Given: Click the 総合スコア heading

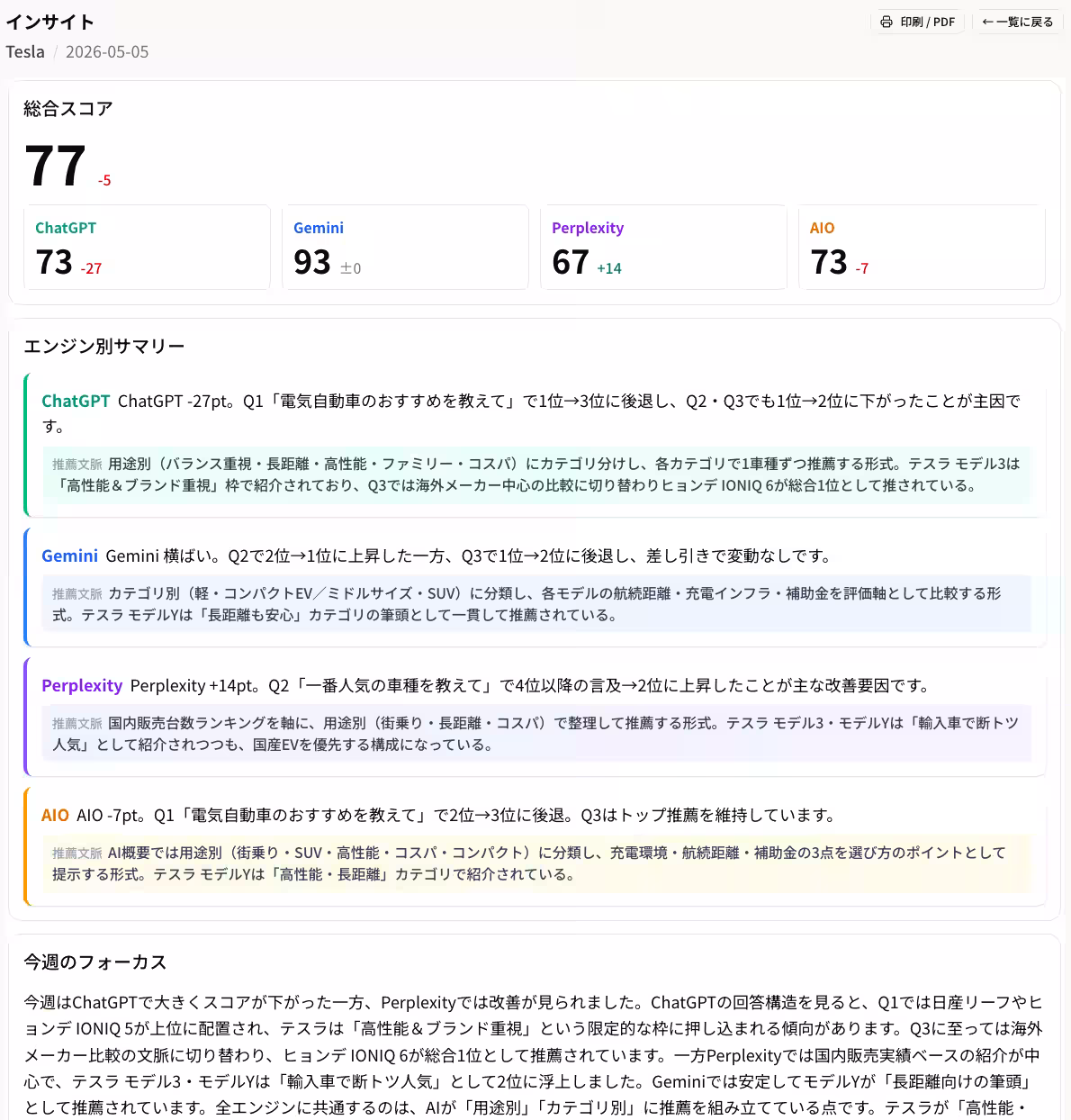Looking at the screenshot, I should tap(68, 109).
